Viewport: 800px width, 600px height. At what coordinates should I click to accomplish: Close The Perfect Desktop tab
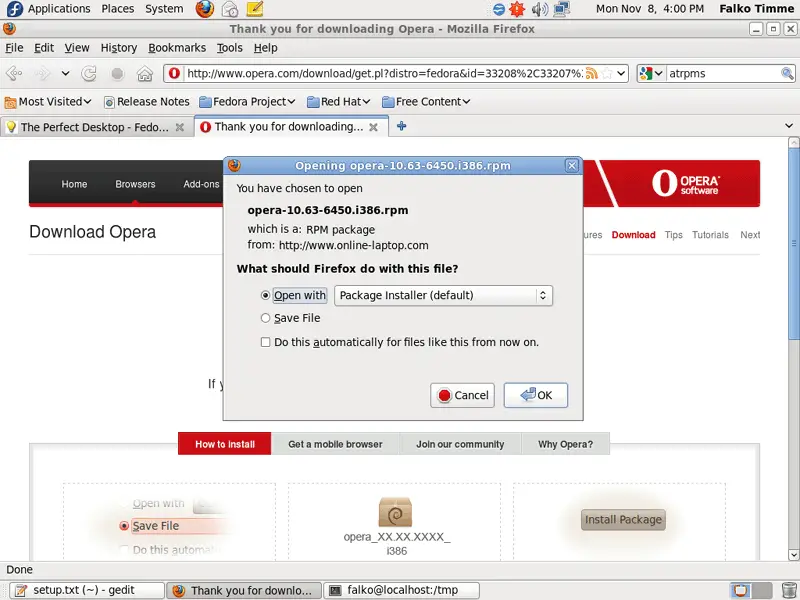180,127
